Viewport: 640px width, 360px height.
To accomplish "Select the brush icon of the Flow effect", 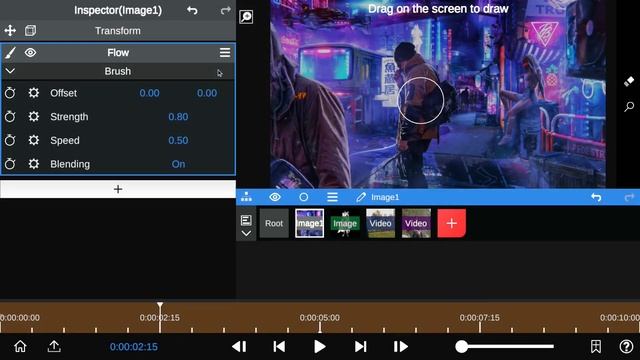I will point(10,53).
